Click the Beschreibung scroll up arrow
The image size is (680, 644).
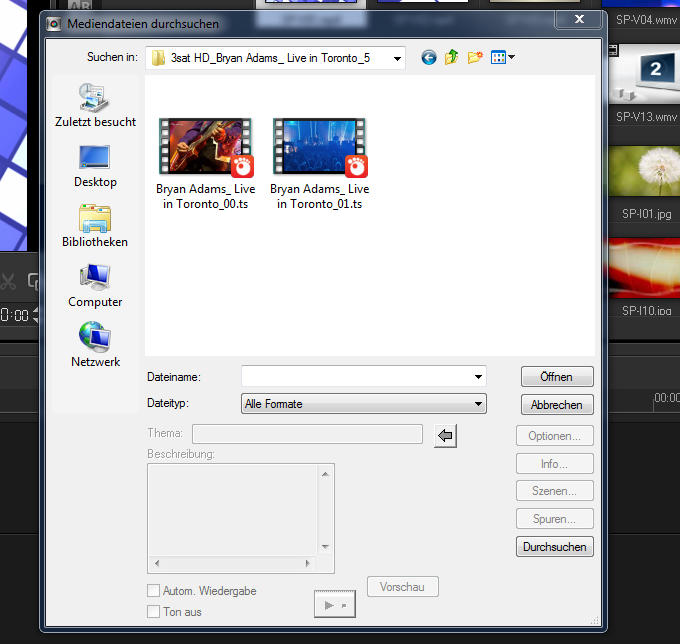(325, 474)
